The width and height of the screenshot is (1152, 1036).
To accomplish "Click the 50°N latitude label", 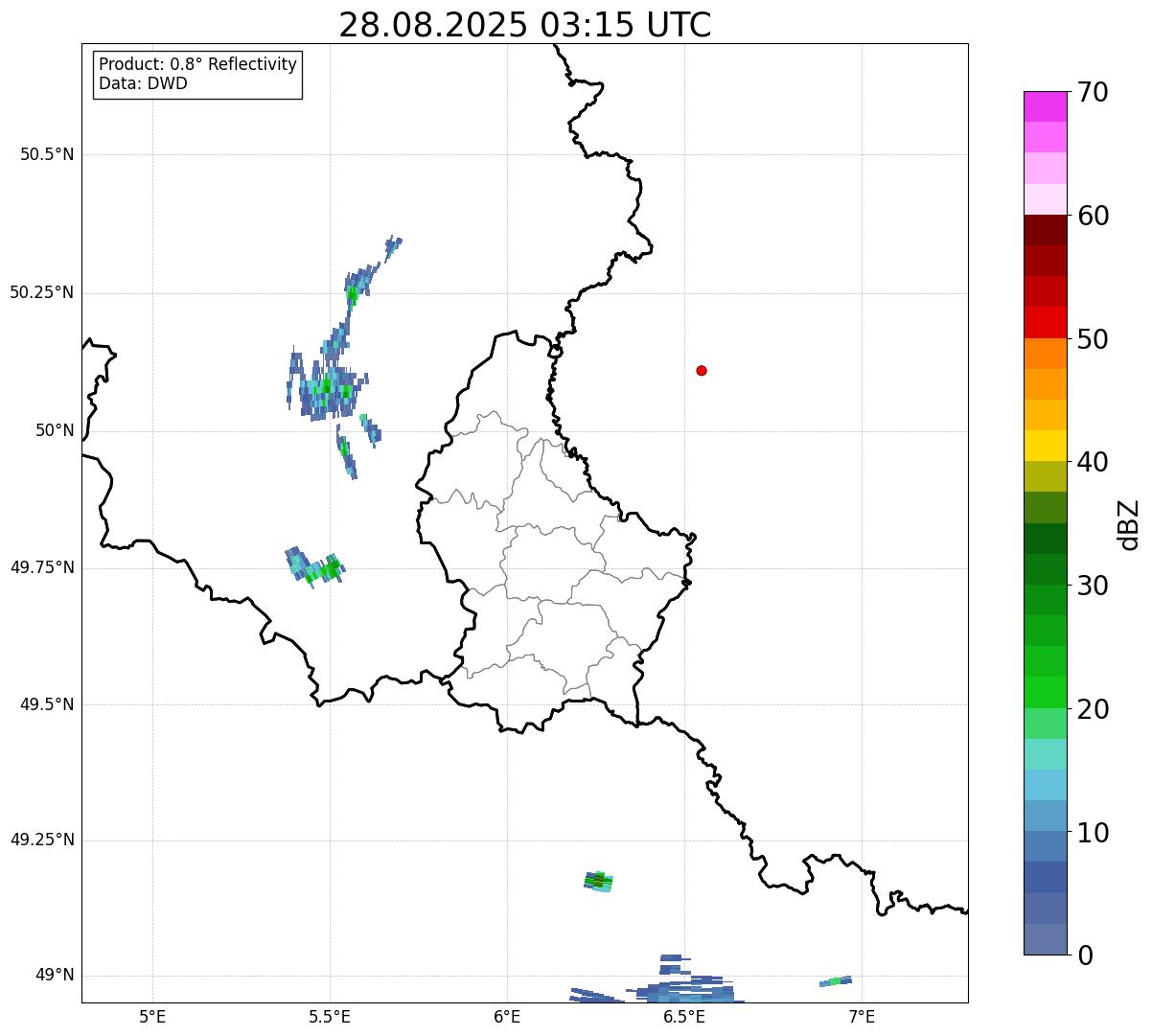I will tap(55, 430).
